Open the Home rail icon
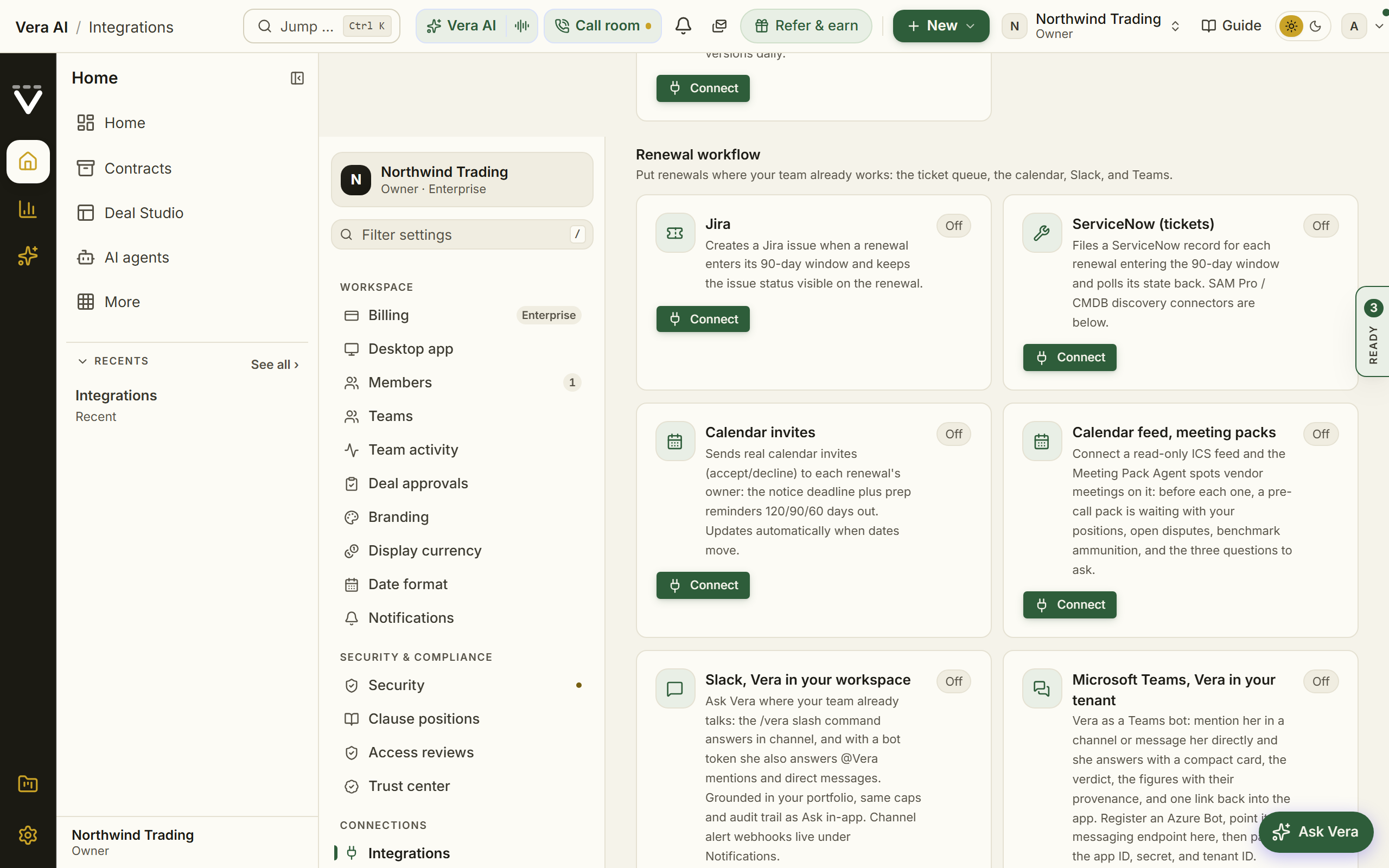Viewport: 1389px width, 868px height. pyautogui.click(x=28, y=161)
